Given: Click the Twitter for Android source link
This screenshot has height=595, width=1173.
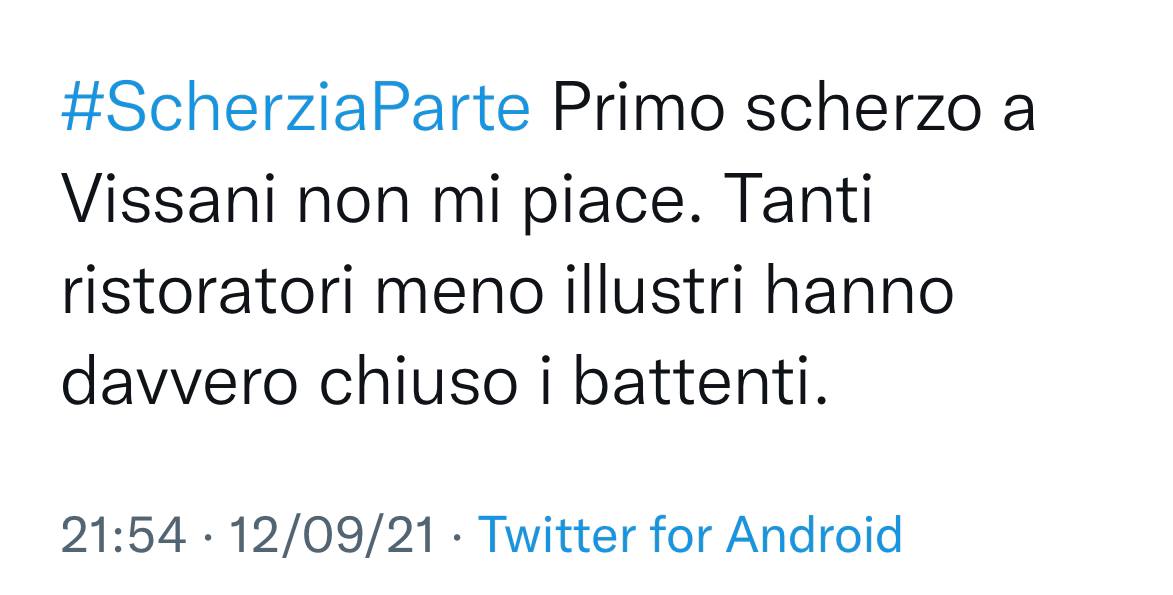Looking at the screenshot, I should 690,535.
